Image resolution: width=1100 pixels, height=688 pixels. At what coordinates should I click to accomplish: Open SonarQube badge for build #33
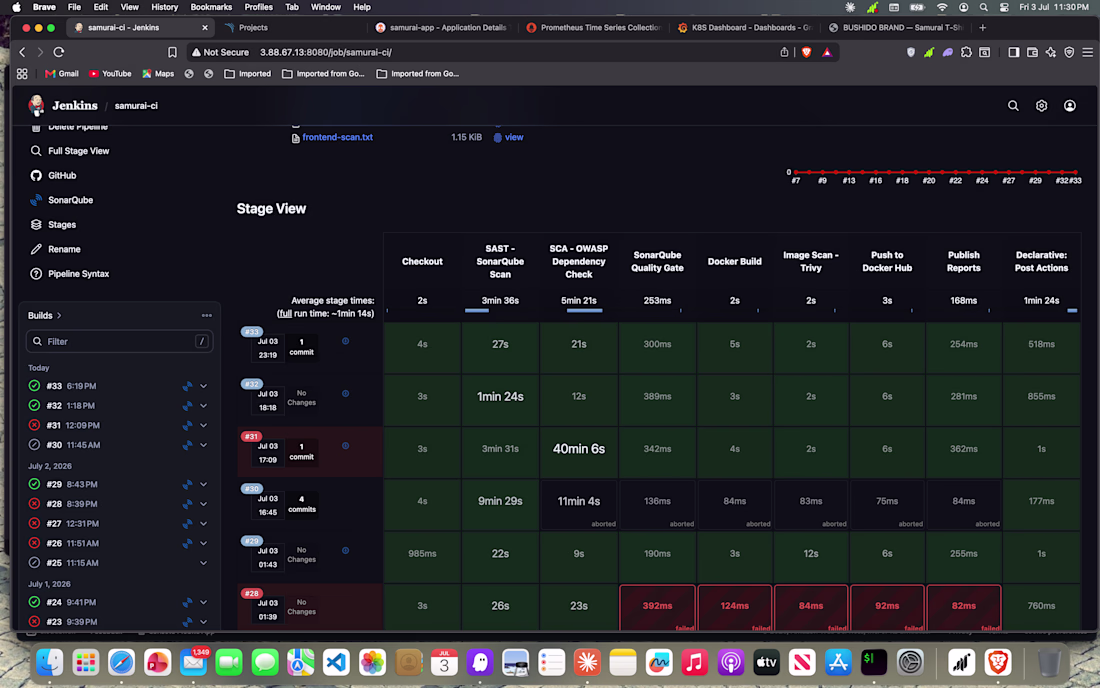click(187, 386)
